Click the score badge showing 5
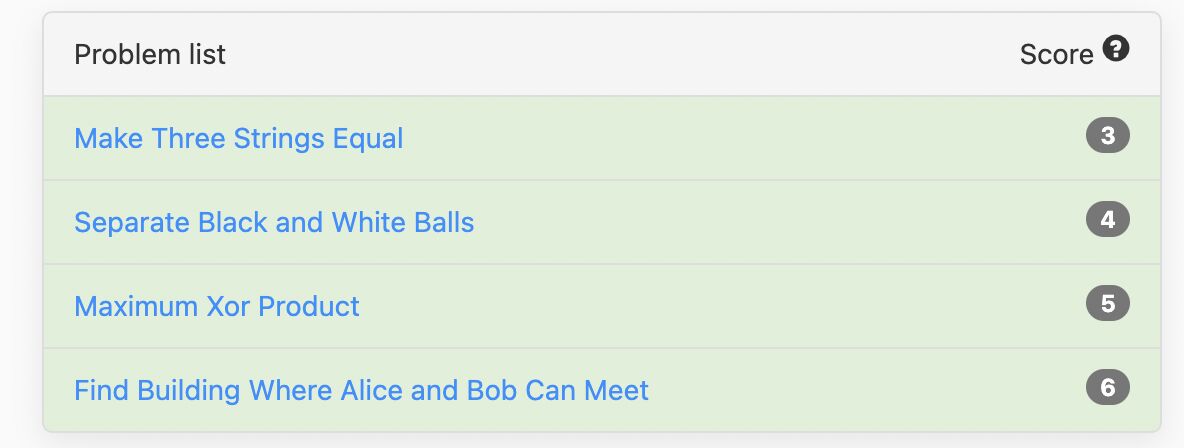The width and height of the screenshot is (1184, 448). point(1108,304)
